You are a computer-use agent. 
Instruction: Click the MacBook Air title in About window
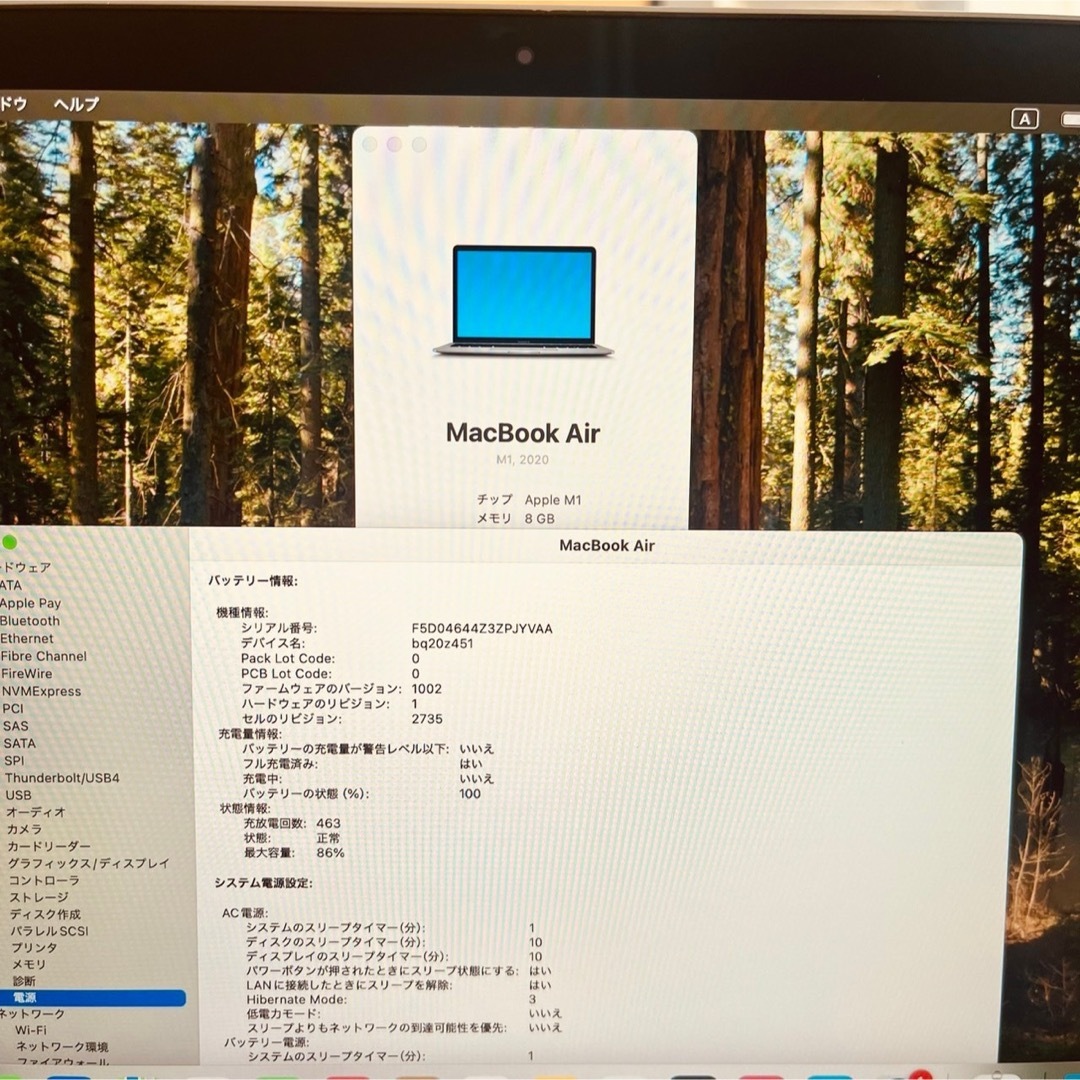[x=523, y=433]
